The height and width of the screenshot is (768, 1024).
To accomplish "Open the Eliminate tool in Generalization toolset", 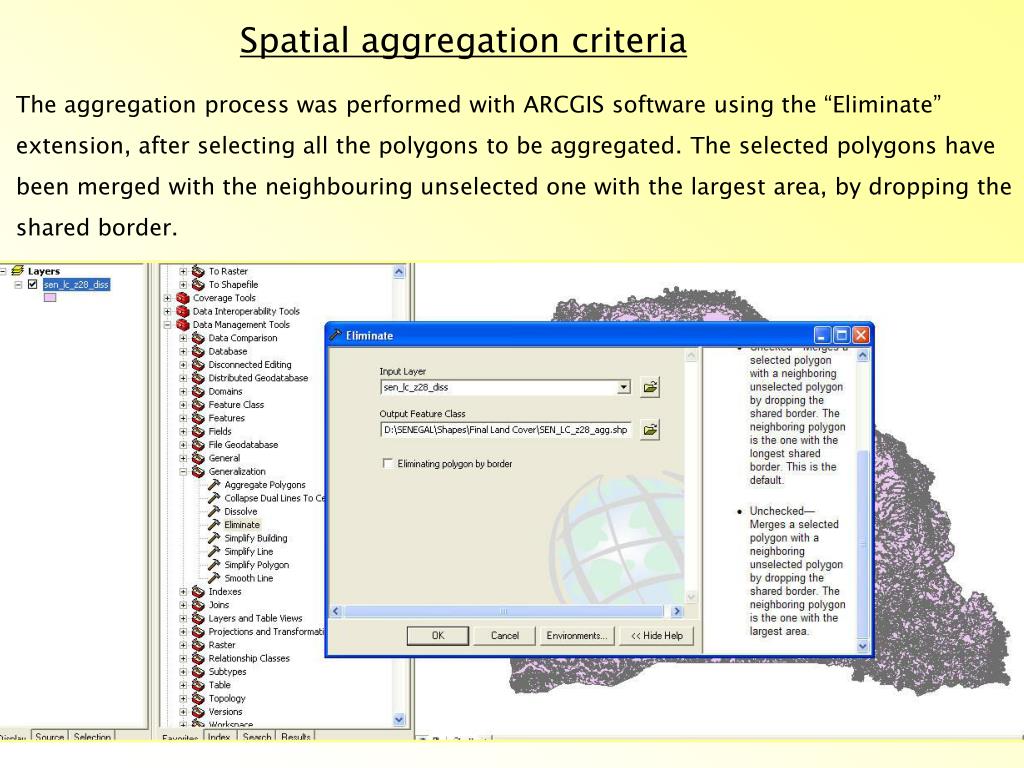I will coord(242,524).
